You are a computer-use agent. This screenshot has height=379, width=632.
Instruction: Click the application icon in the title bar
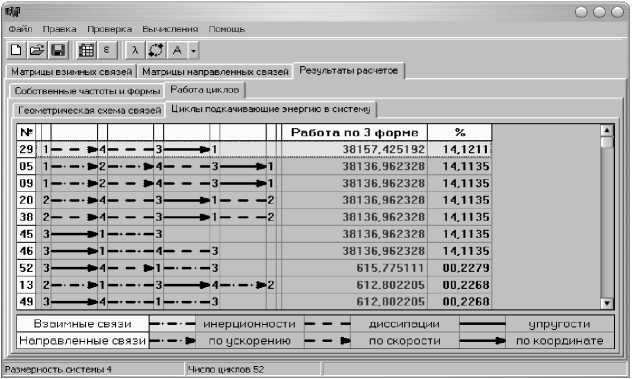(x=13, y=12)
